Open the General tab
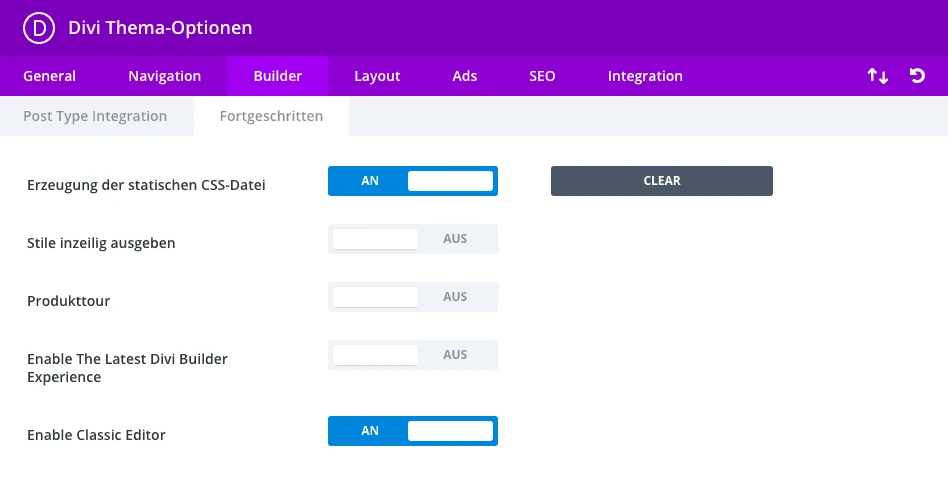The width and height of the screenshot is (948, 483). coord(50,76)
